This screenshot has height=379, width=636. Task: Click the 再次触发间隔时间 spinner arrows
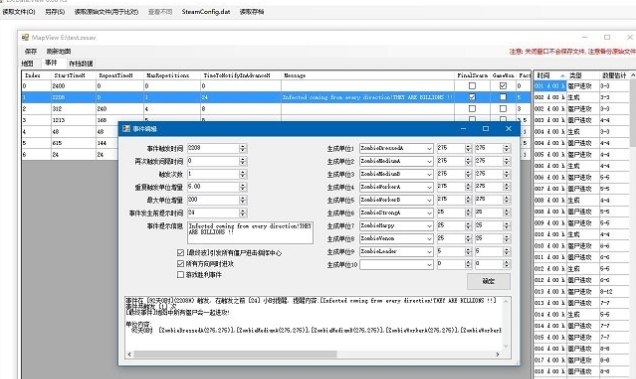click(243, 161)
